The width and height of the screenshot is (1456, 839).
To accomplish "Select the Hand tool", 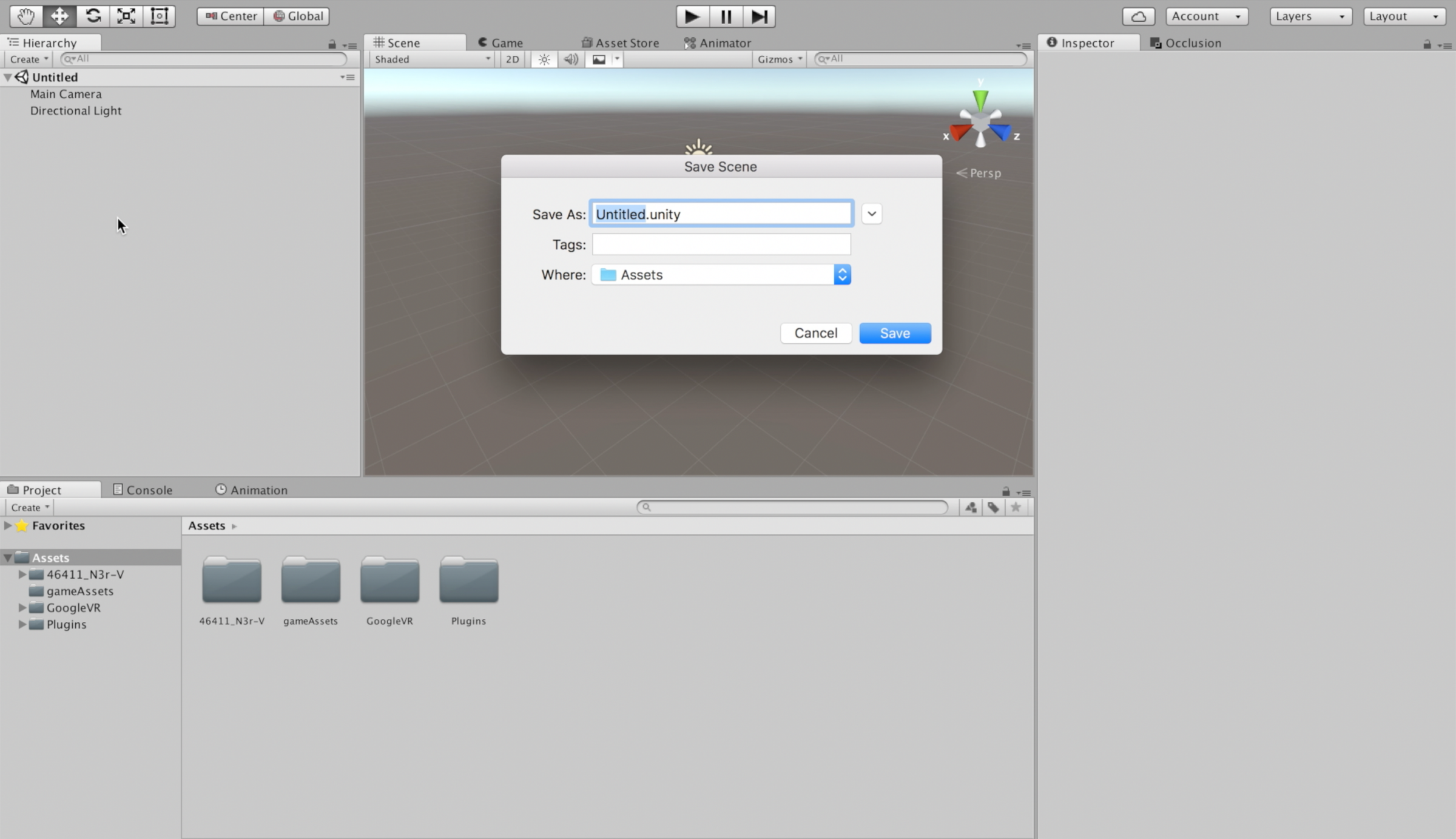I will (25, 16).
